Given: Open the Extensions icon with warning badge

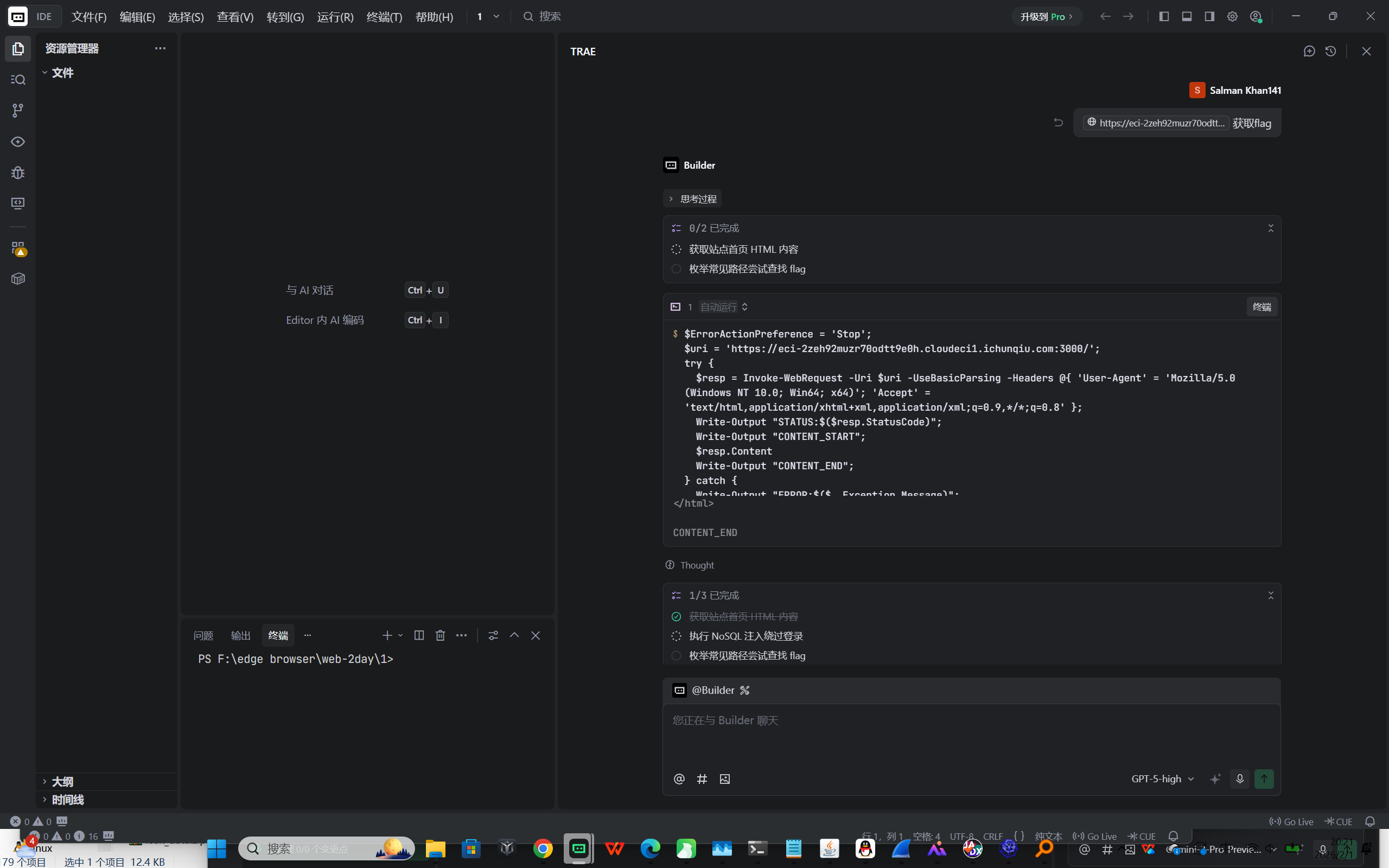Looking at the screenshot, I should click(x=18, y=248).
